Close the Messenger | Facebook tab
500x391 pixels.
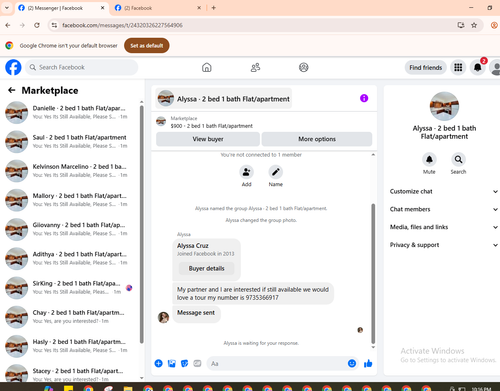click(x=103, y=8)
